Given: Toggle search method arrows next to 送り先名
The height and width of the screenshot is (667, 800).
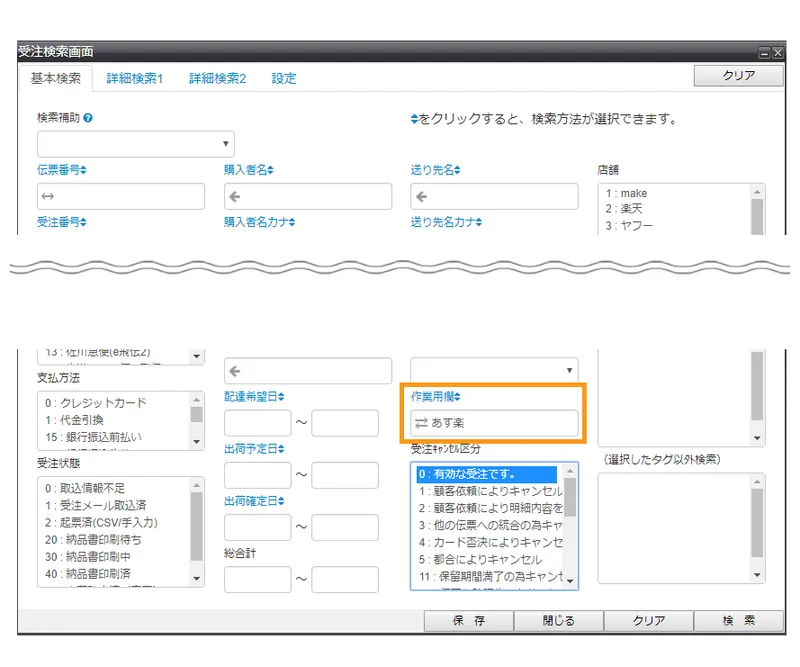Looking at the screenshot, I should coord(457,170).
